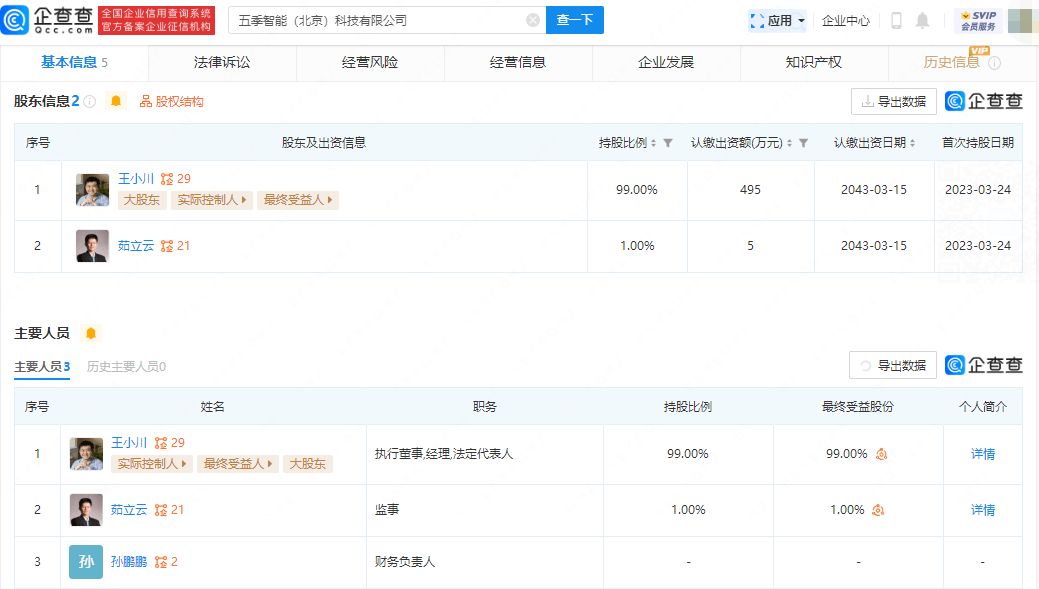Image resolution: width=1039 pixels, height=589 pixels.
Task: Switch to 法律诉讼 tab
Action: pos(222,62)
